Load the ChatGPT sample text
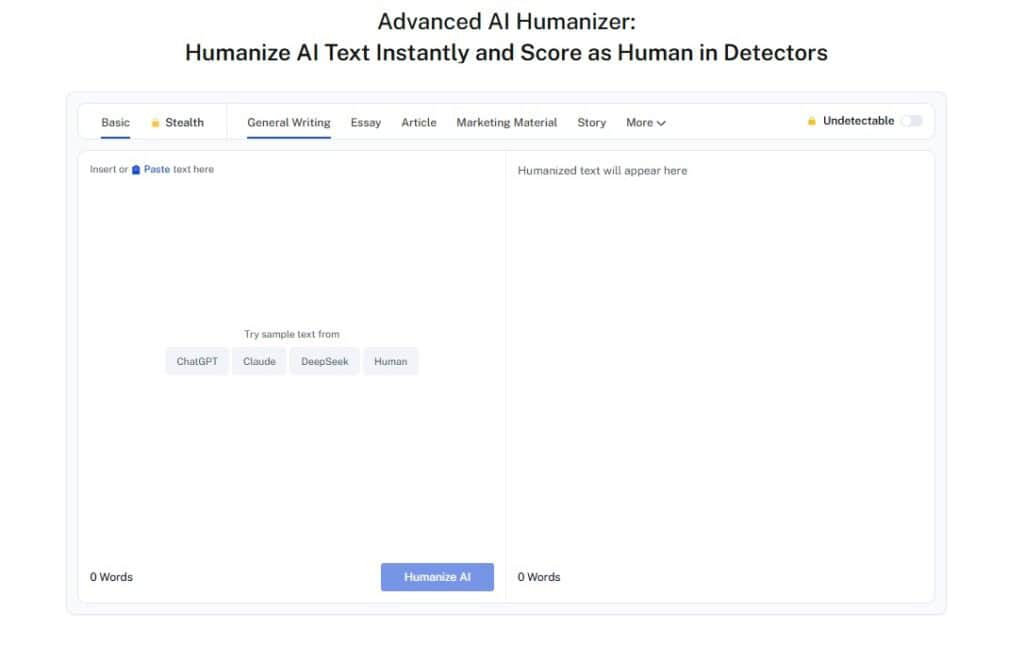The height and width of the screenshot is (646, 1024). pyautogui.click(x=197, y=361)
